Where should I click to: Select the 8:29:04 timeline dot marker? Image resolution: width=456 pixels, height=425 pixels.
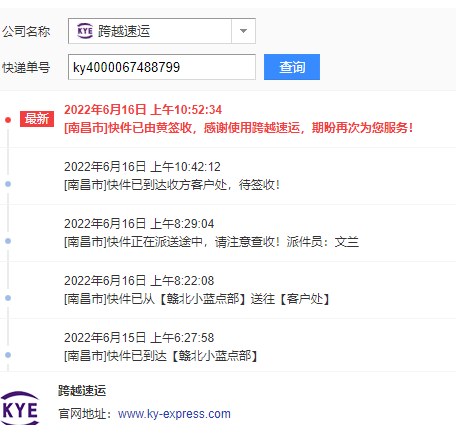[8, 241]
